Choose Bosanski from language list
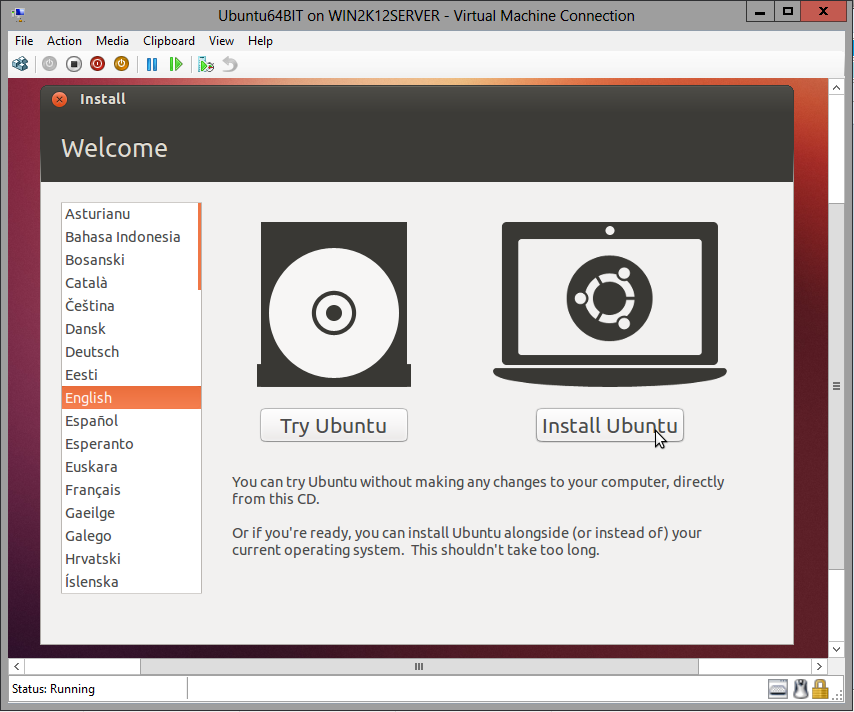The width and height of the screenshot is (854, 712). point(130,260)
